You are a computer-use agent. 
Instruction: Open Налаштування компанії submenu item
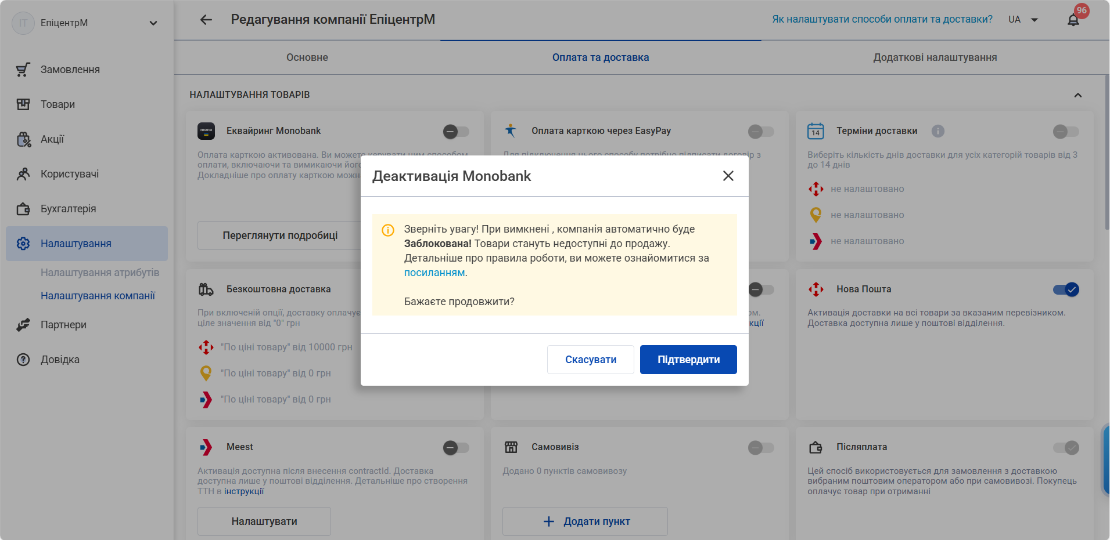[x=98, y=296]
